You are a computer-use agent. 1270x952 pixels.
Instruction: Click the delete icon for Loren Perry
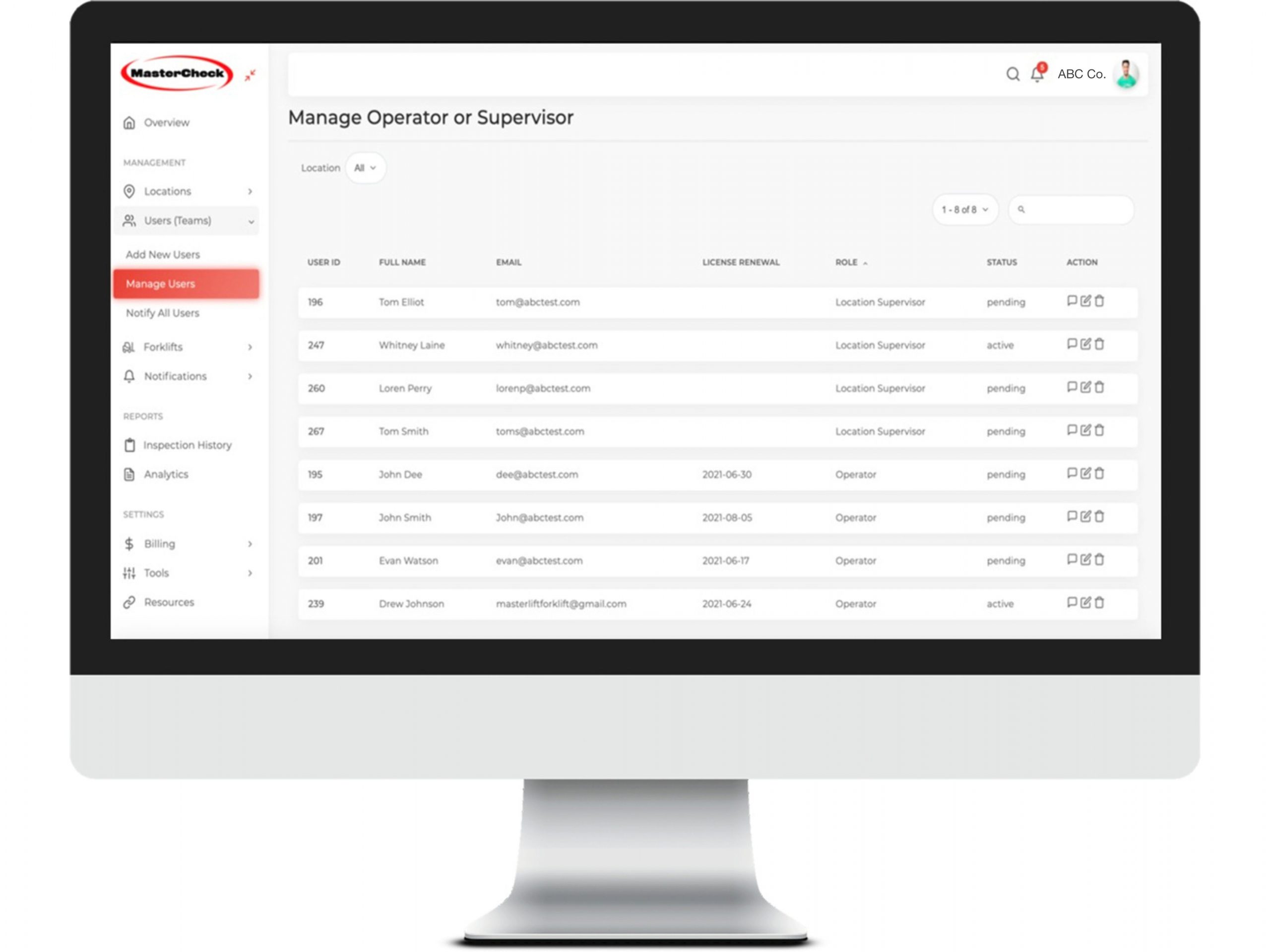(x=1100, y=387)
